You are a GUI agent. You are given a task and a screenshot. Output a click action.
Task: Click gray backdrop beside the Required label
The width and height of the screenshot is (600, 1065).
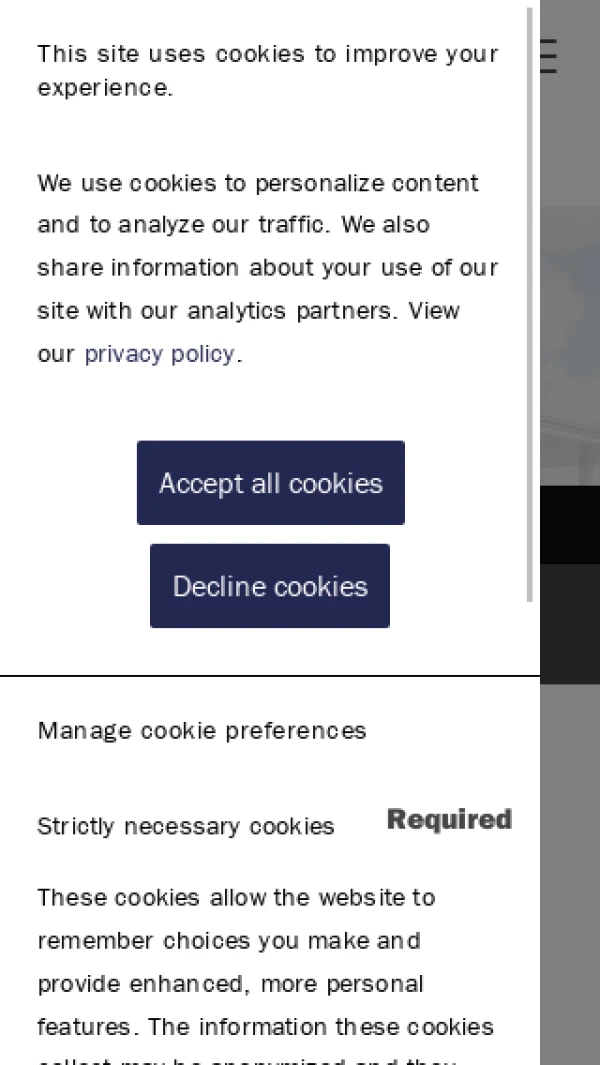coord(570,820)
